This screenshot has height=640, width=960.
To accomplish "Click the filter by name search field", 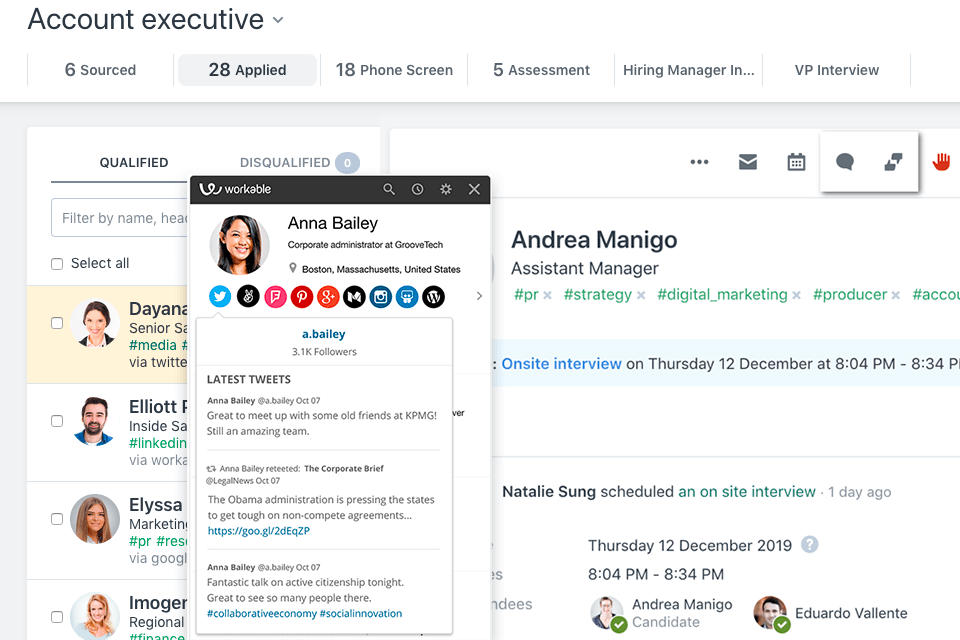I will point(120,218).
